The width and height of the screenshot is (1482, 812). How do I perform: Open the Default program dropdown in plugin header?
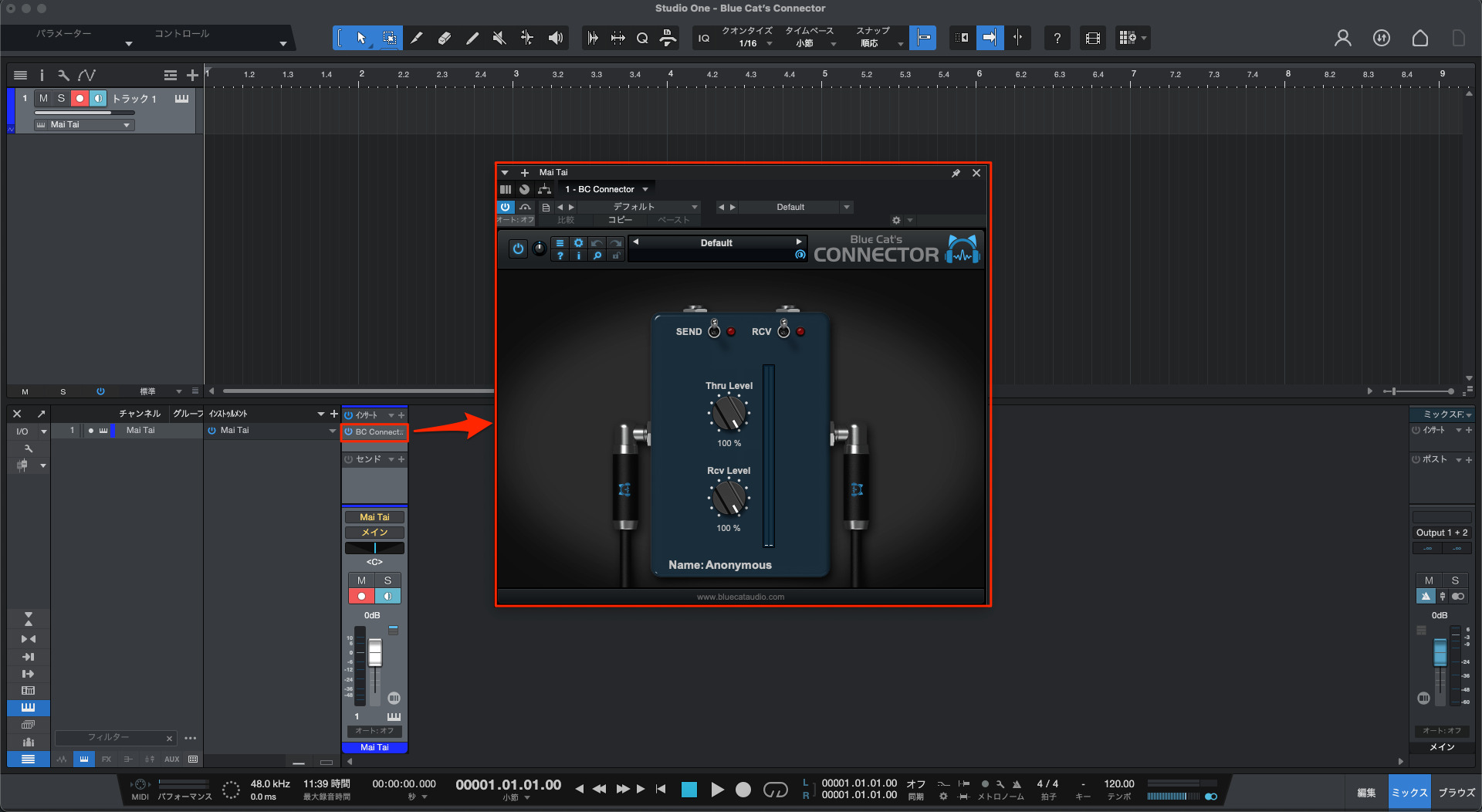(x=795, y=207)
